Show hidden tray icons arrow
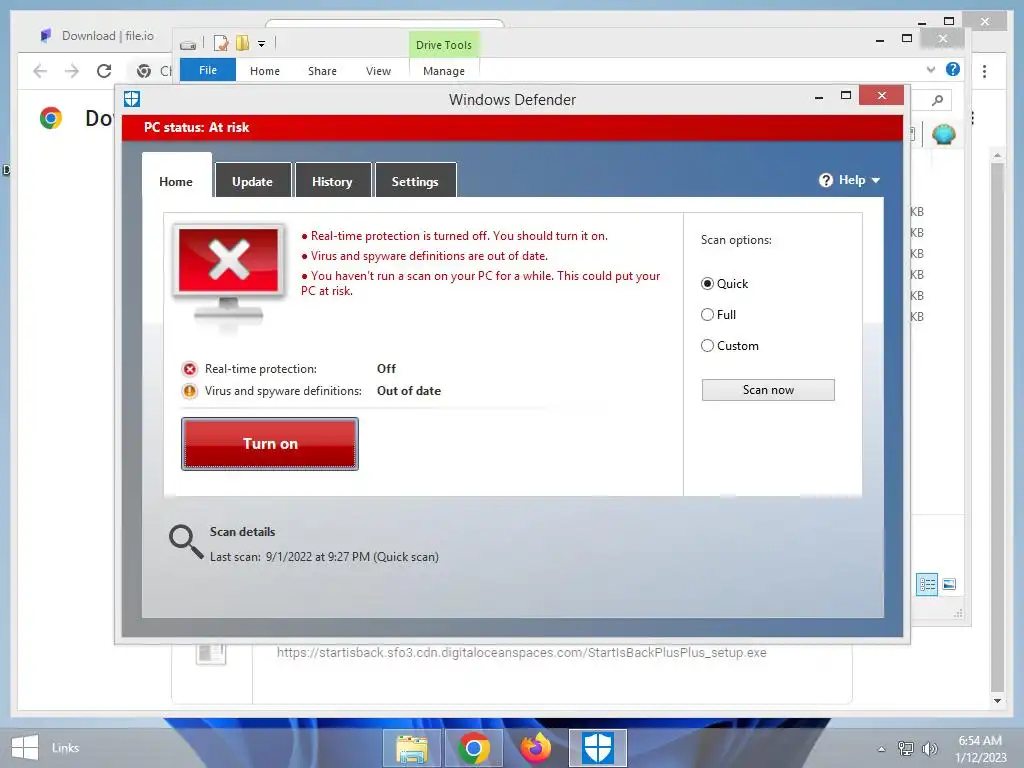Screen dimensions: 1024x768 (x=882, y=749)
